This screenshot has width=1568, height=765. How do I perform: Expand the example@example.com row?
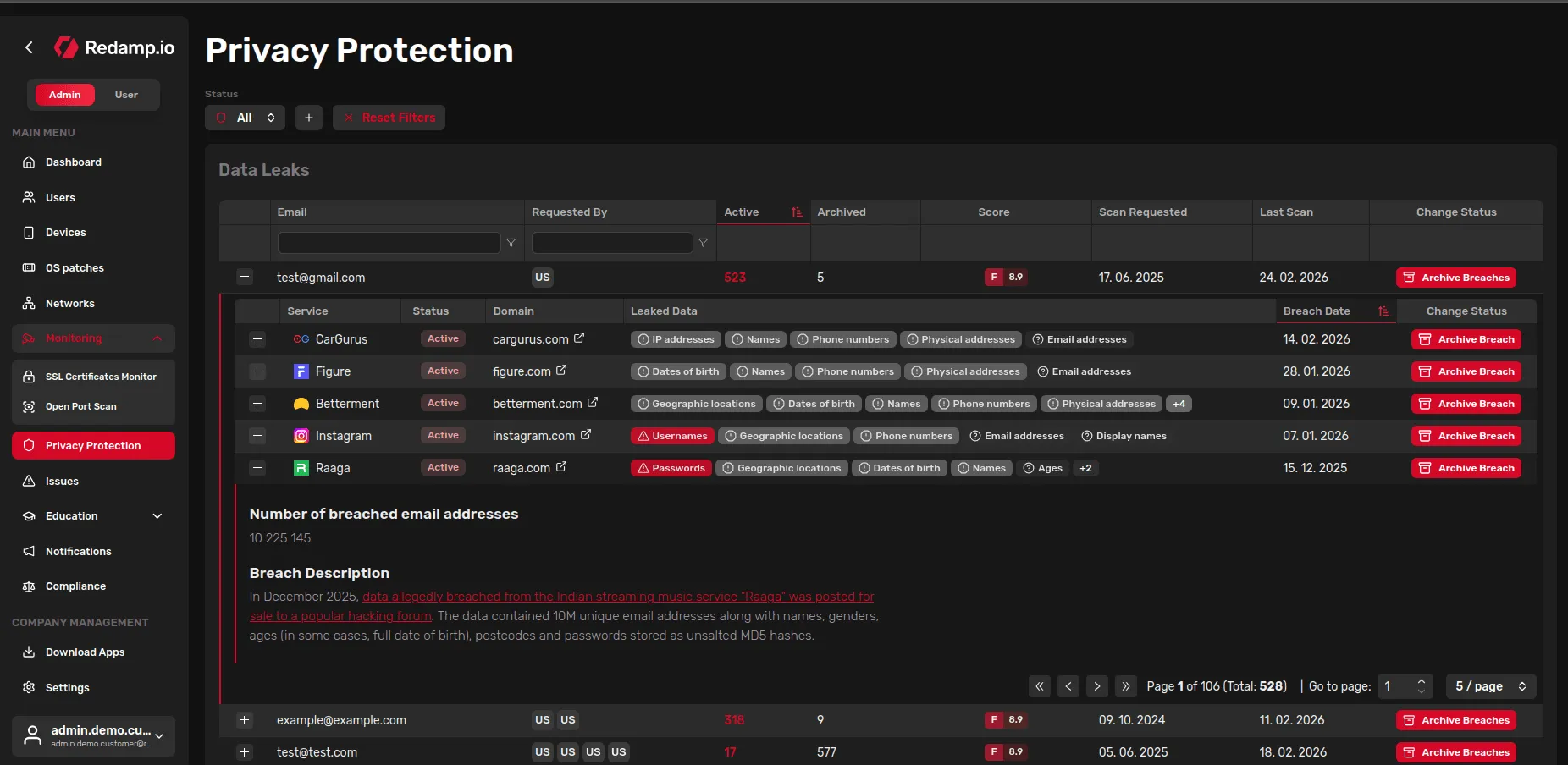[245, 720]
